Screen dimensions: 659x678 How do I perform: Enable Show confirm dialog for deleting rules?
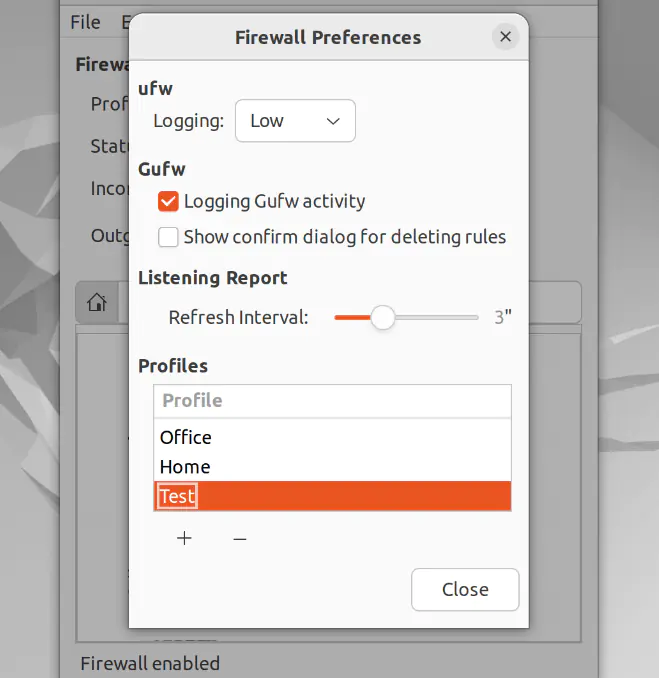(168, 237)
